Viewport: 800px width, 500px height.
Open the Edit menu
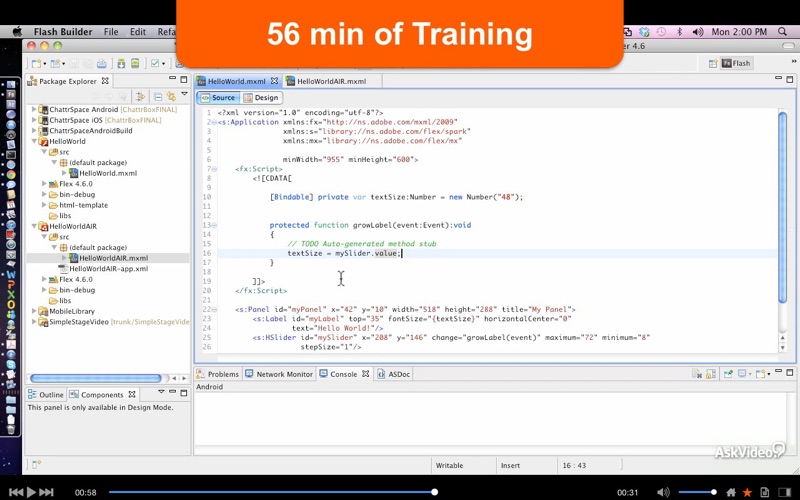pos(138,32)
